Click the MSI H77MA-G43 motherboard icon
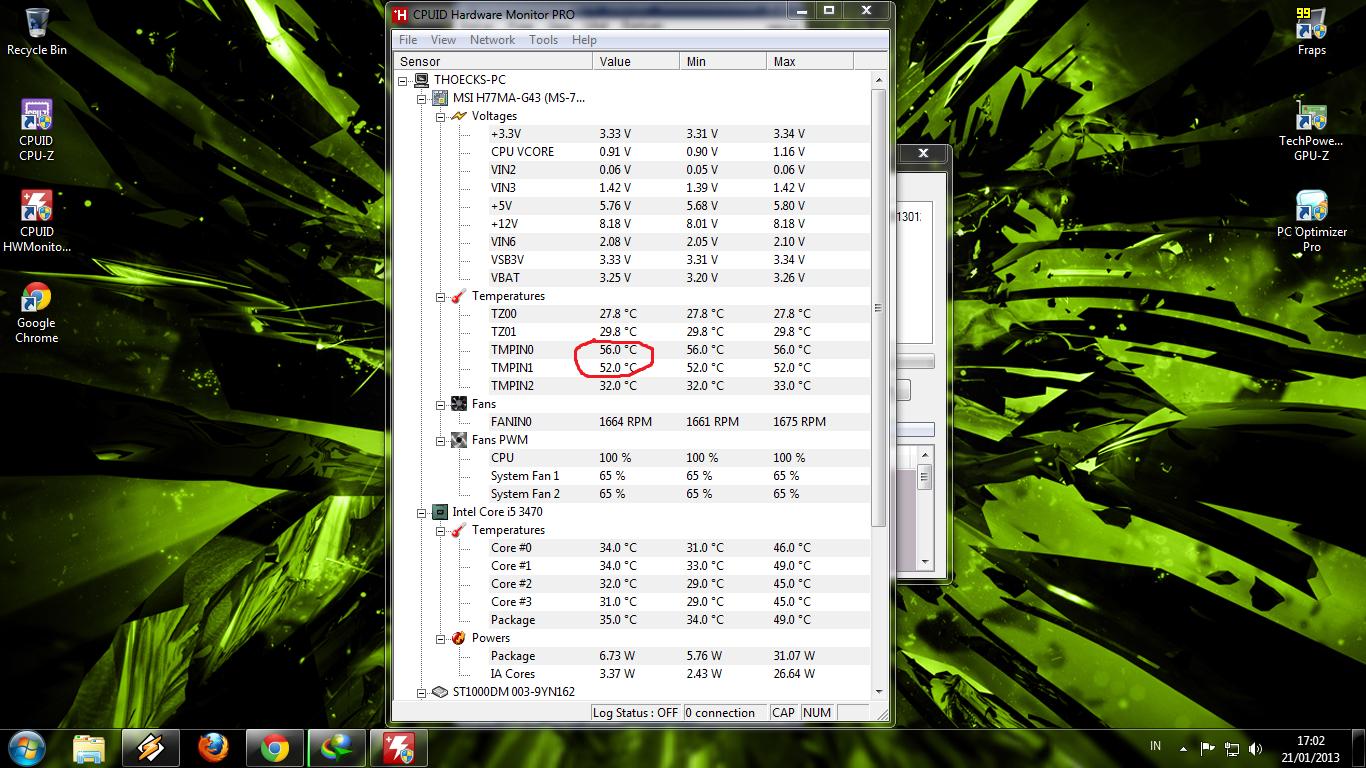 point(440,98)
